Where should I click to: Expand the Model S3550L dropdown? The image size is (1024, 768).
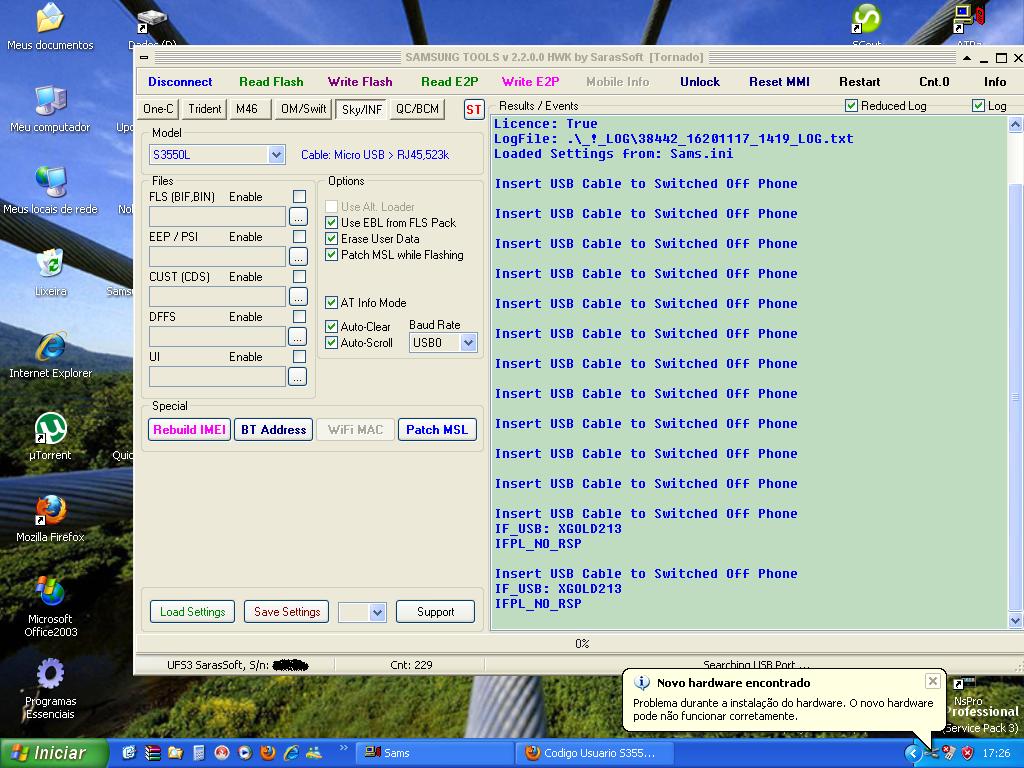point(276,155)
